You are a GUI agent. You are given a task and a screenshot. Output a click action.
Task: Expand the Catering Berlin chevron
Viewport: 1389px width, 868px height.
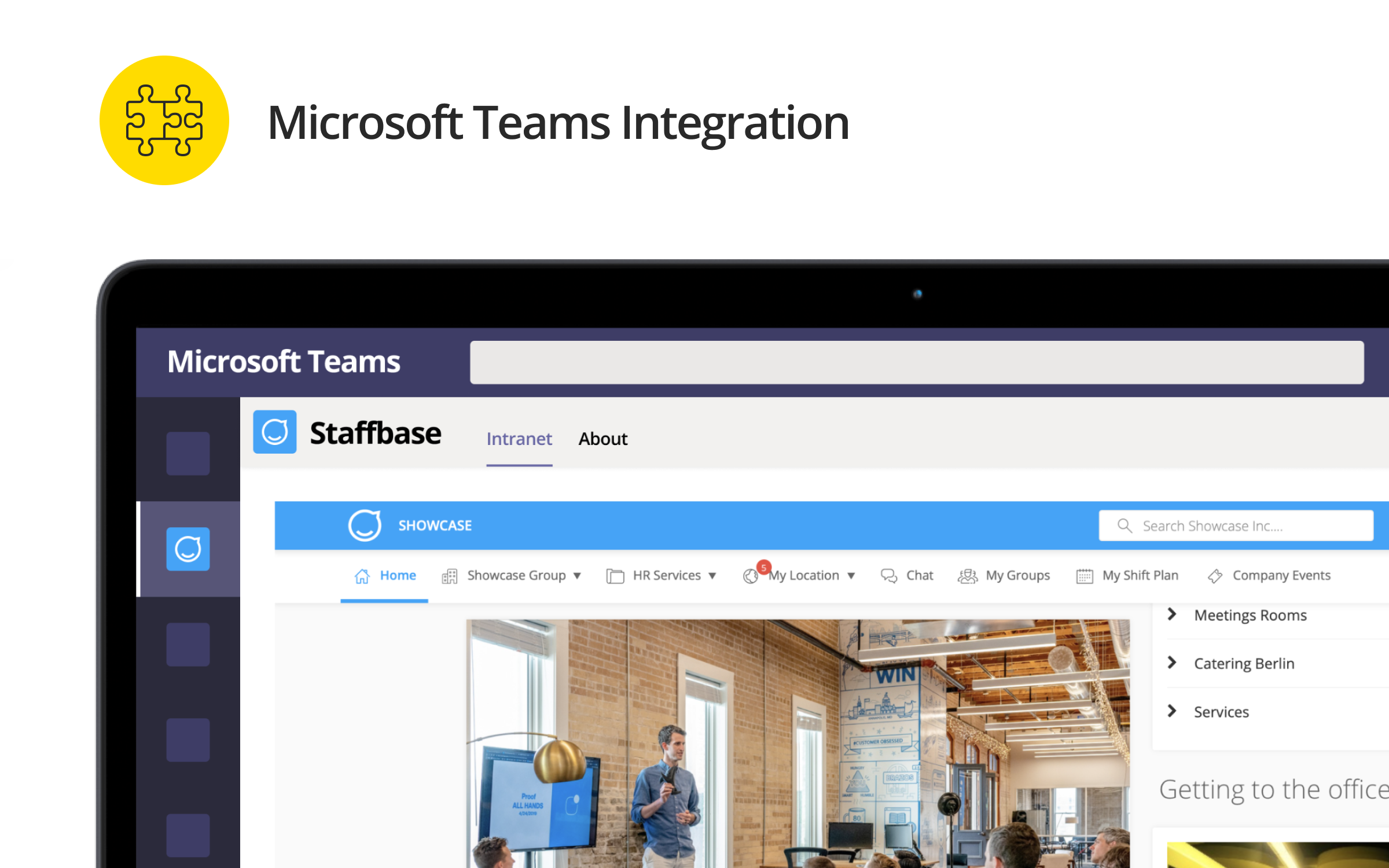coord(1172,663)
